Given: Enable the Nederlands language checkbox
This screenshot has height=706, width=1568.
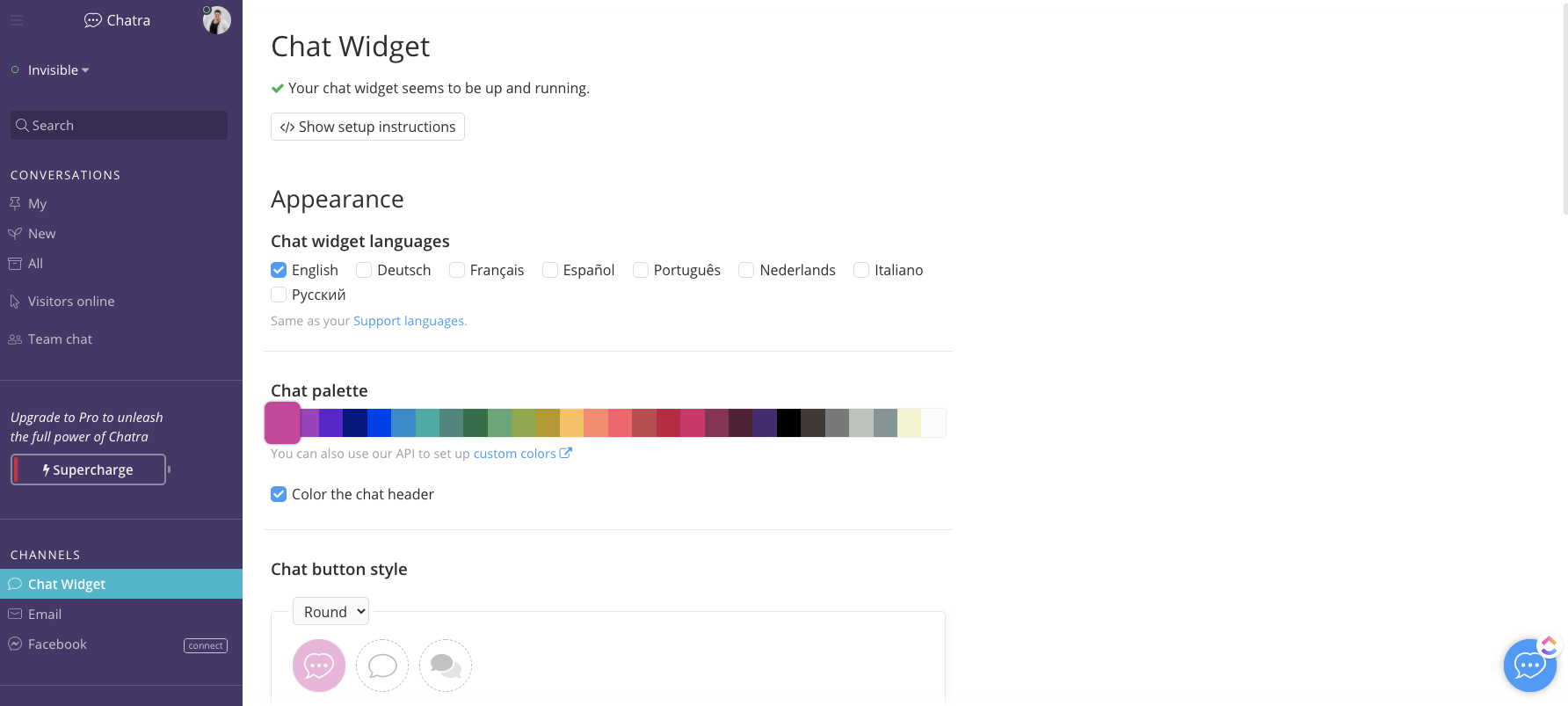Looking at the screenshot, I should click(746, 270).
